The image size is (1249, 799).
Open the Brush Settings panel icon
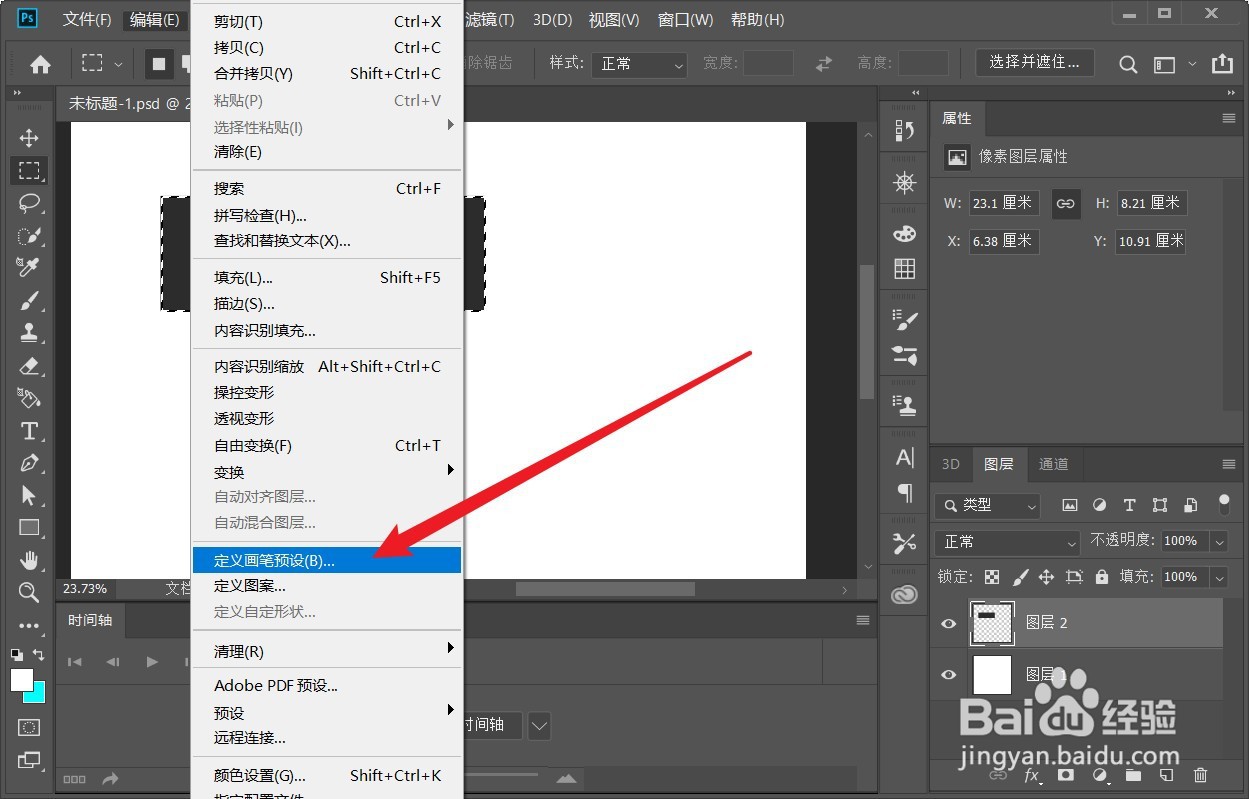904,320
